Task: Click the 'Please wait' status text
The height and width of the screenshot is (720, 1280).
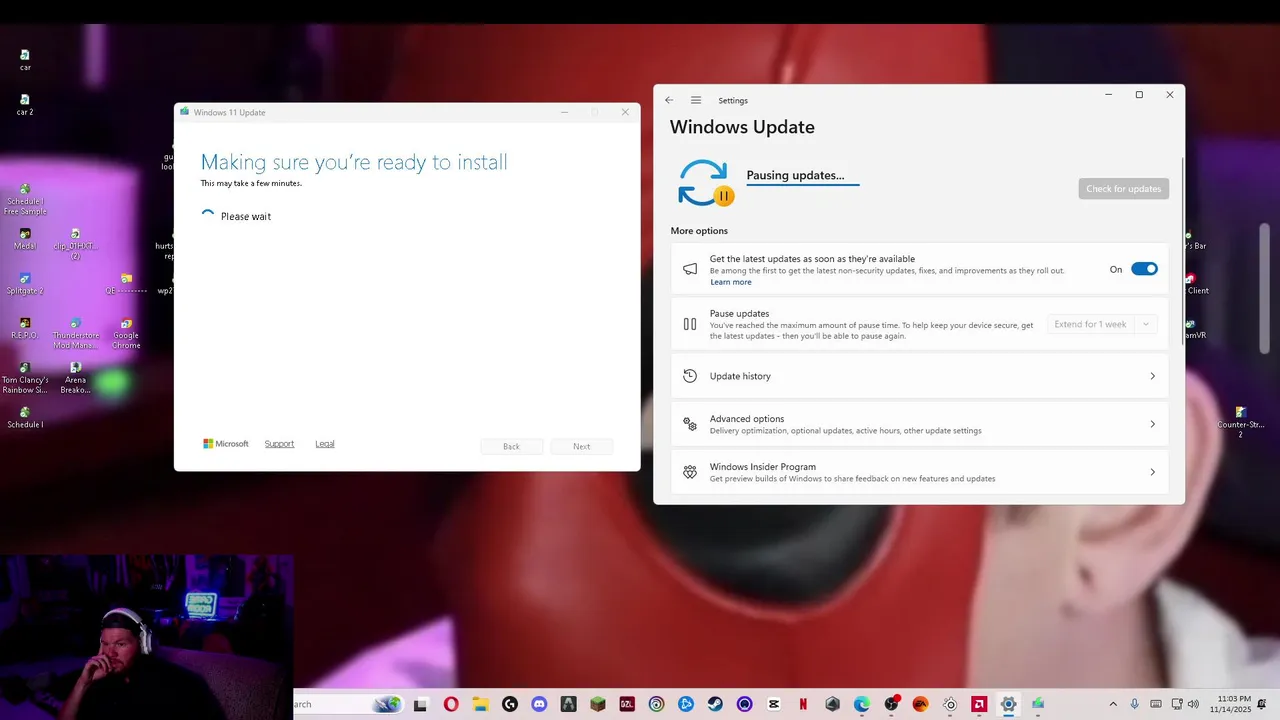Action: tap(246, 216)
